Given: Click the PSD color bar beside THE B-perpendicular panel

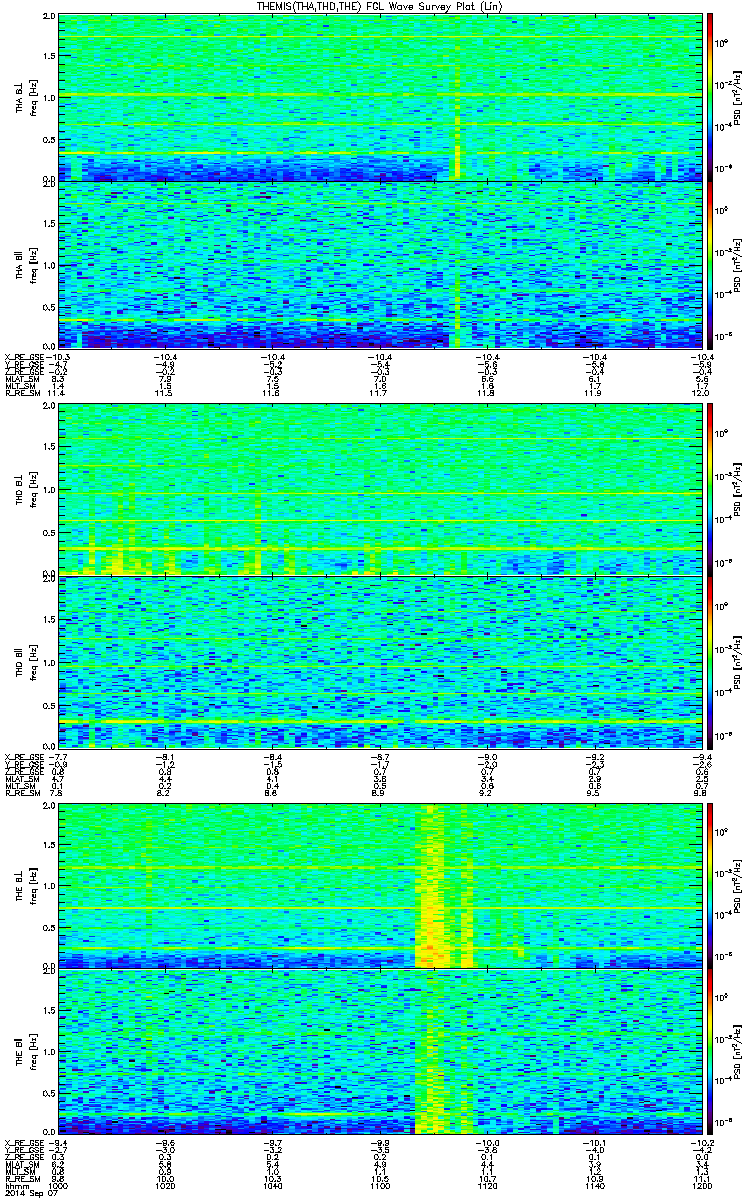Looking at the screenshot, I should pos(711,886).
